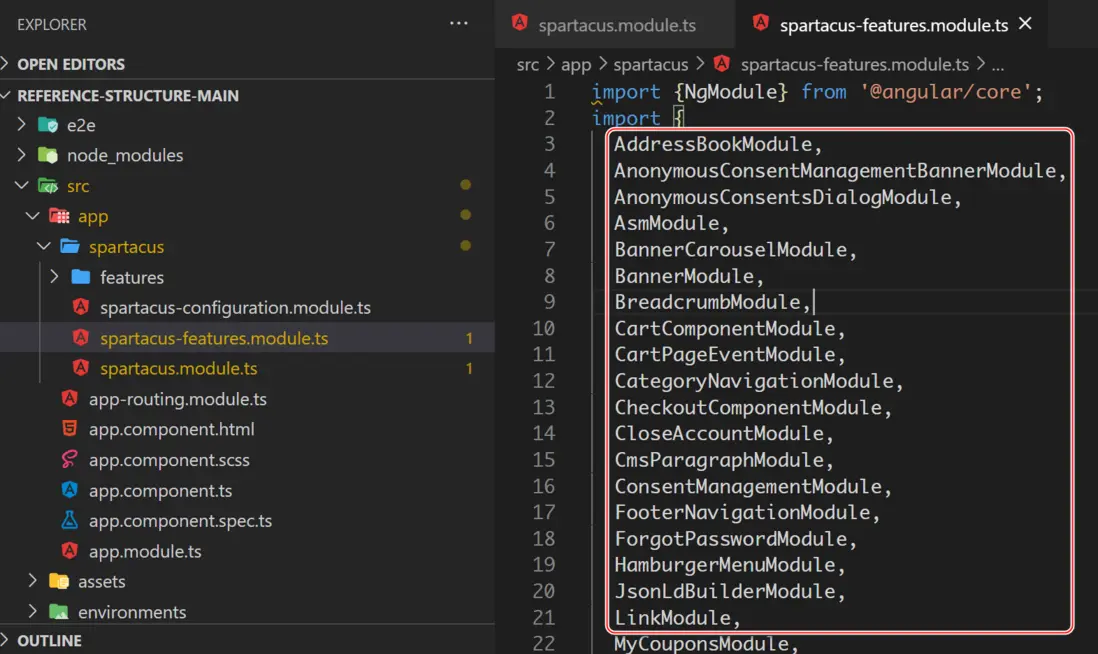Close the spartacus-features.module.ts tab

pos(1025,24)
